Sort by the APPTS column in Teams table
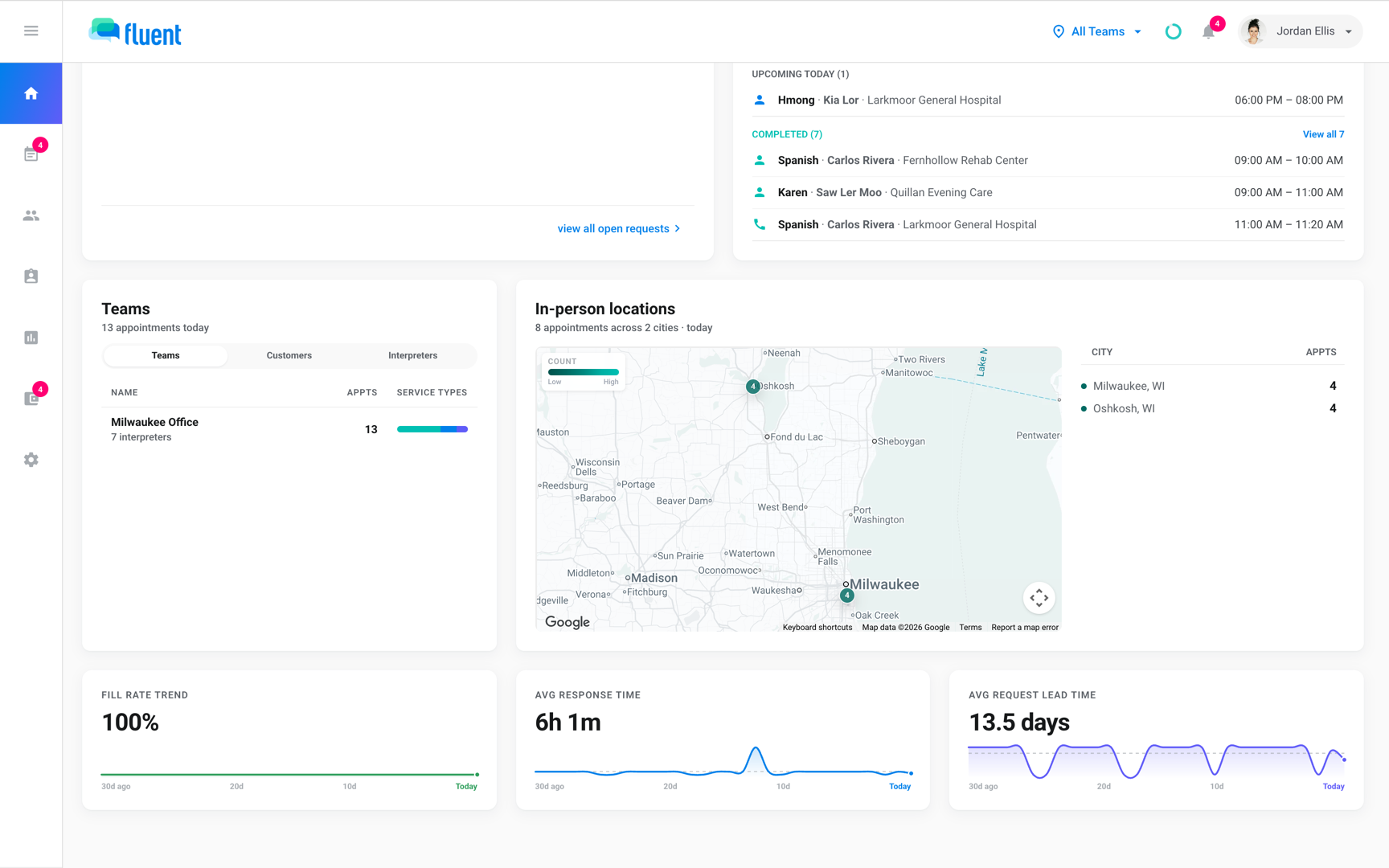This screenshot has height=868, width=1389. point(362,392)
